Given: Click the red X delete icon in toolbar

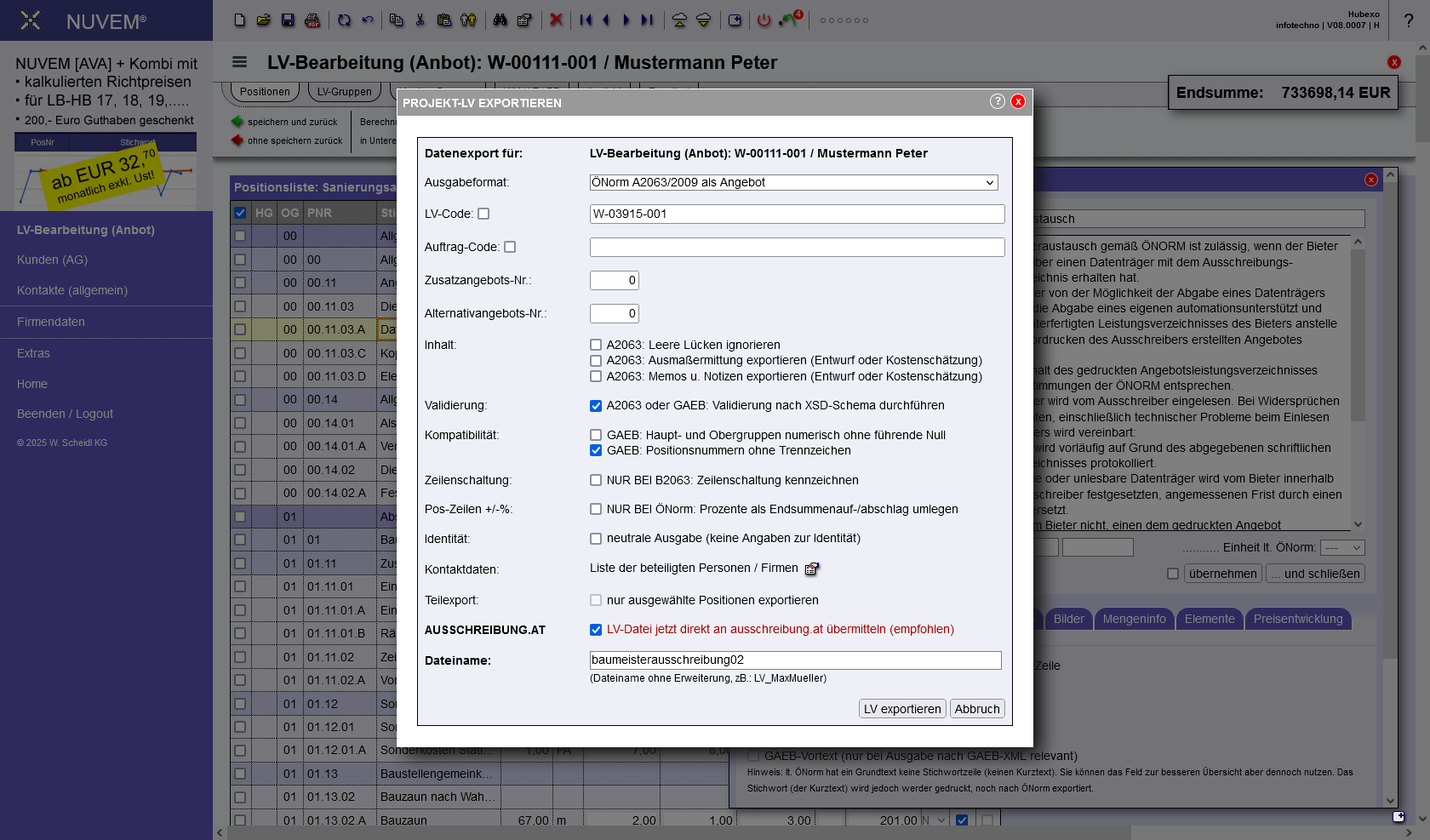Looking at the screenshot, I should pos(556,20).
